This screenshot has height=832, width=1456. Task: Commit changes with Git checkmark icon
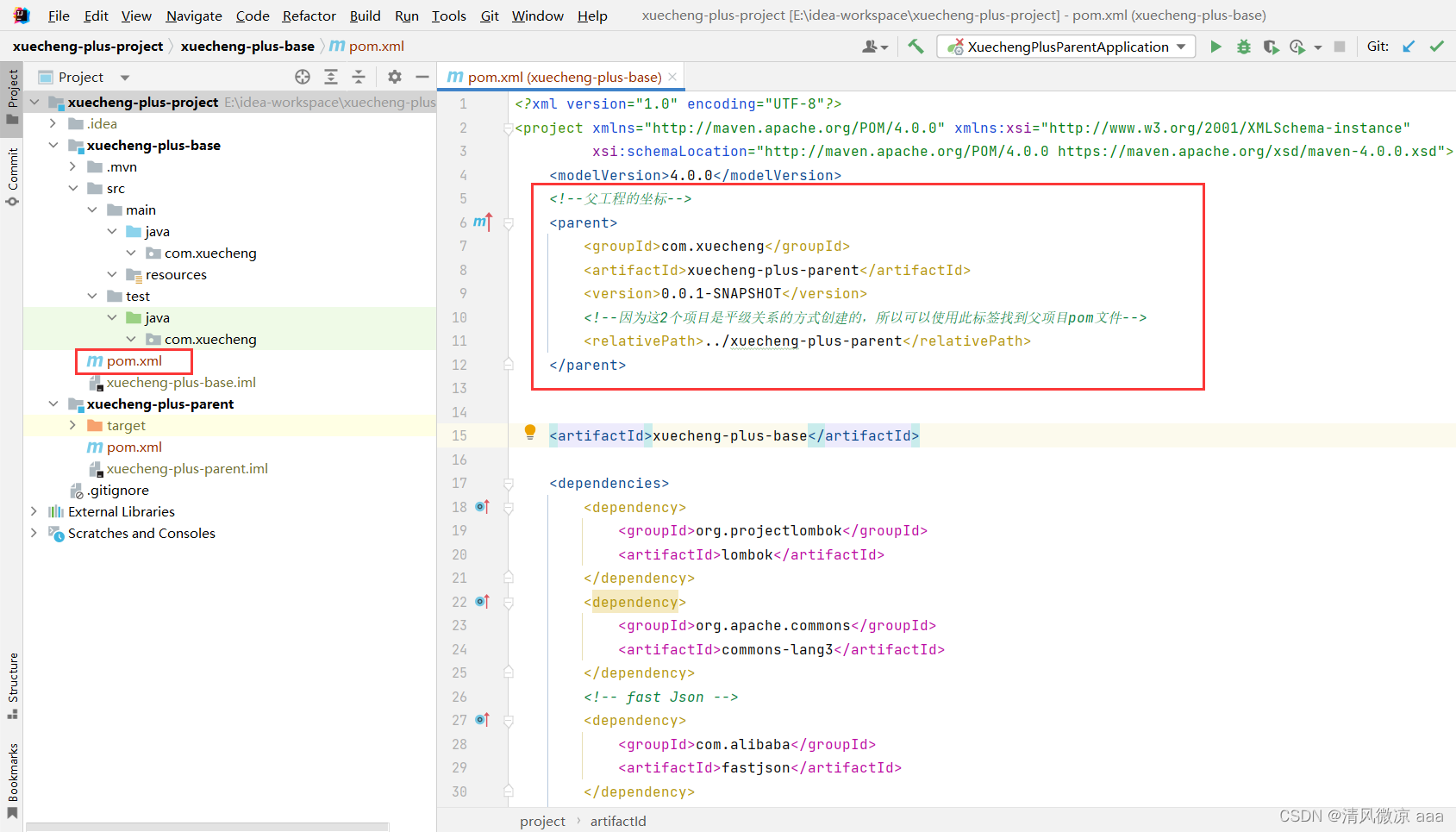click(1436, 47)
